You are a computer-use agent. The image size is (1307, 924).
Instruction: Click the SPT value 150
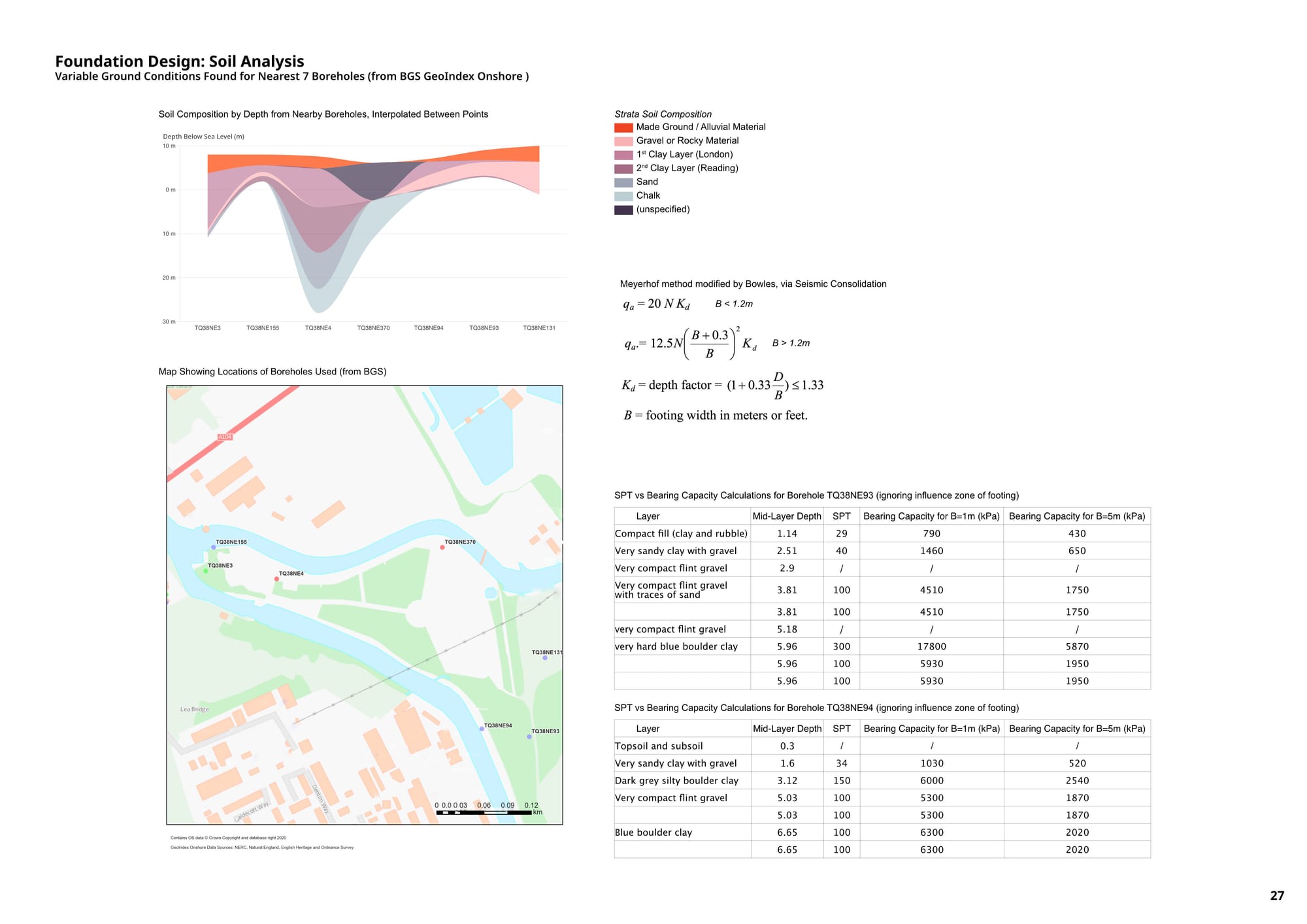point(842,780)
